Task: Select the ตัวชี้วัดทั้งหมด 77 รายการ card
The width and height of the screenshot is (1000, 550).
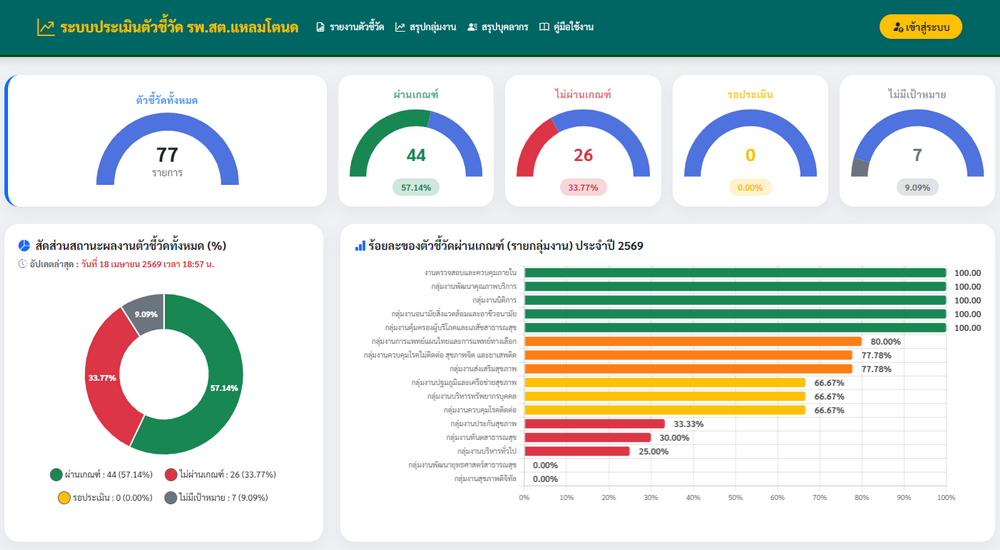Action: point(167,140)
